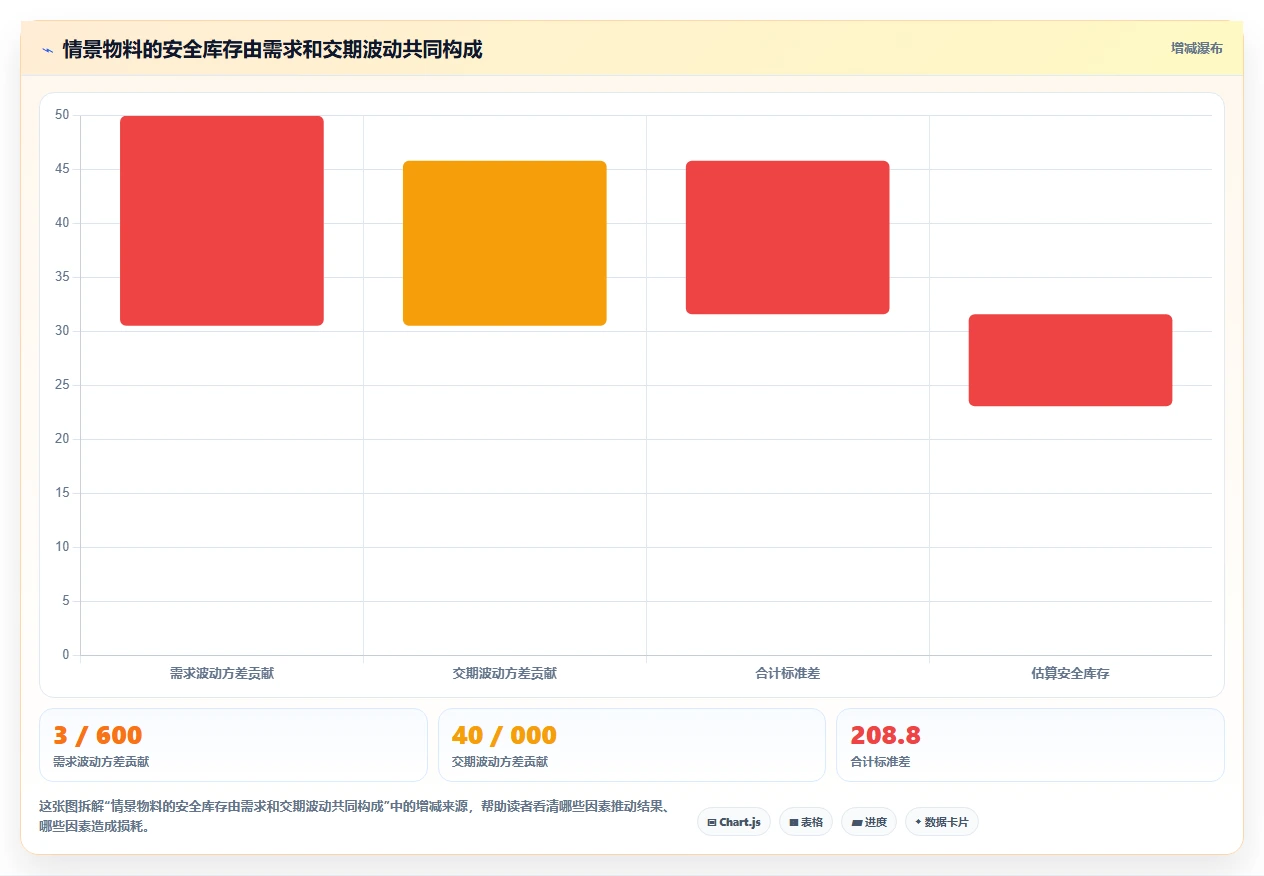Click the 合计标准差 x-axis label

[x=788, y=674]
